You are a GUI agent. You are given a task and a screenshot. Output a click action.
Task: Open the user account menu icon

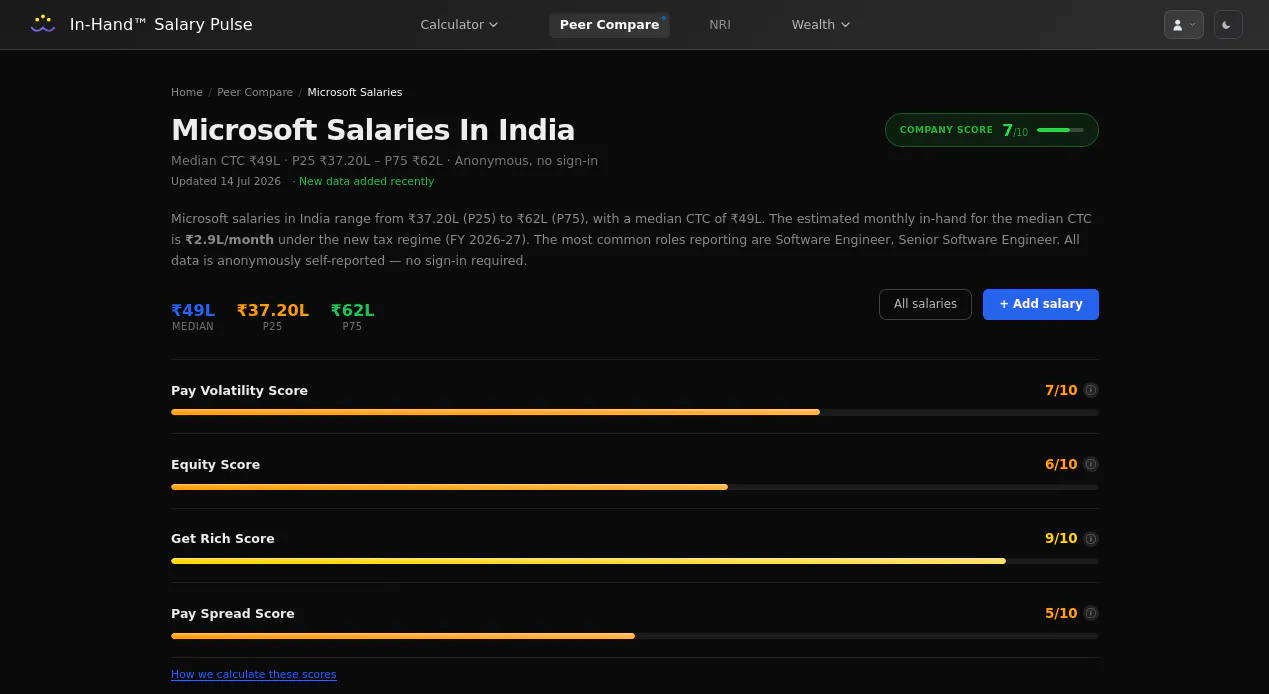click(1183, 25)
